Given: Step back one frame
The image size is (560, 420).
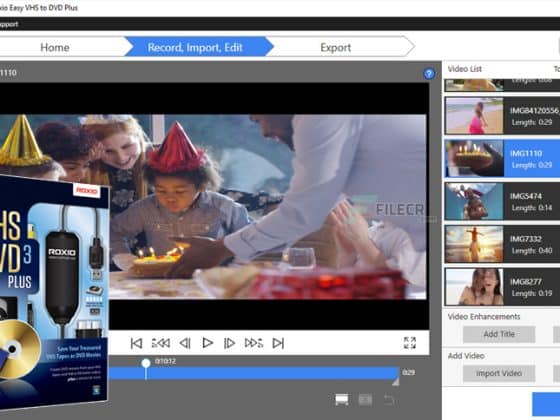Looking at the screenshot, I should tap(185, 343).
